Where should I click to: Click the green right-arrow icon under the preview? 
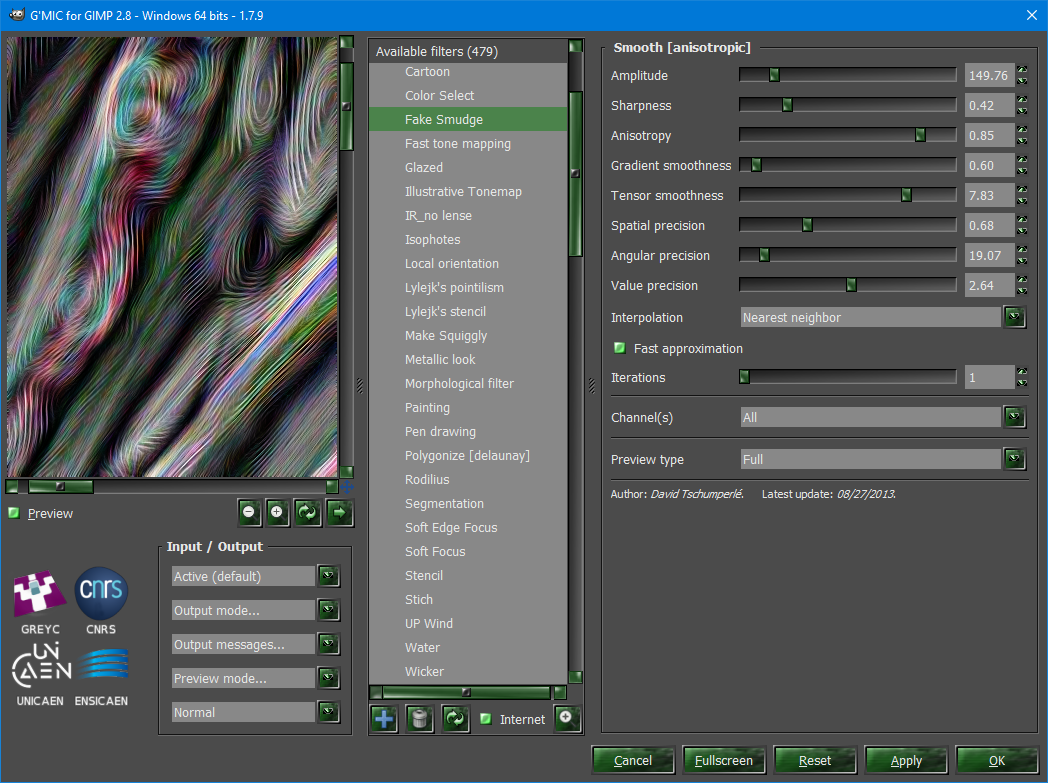coord(340,512)
